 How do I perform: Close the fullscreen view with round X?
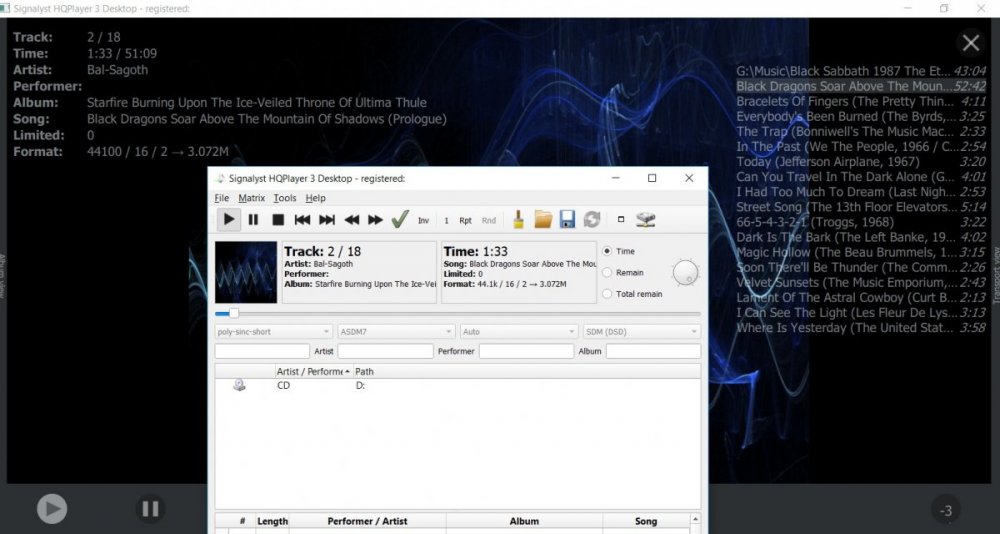pyautogui.click(x=971, y=43)
